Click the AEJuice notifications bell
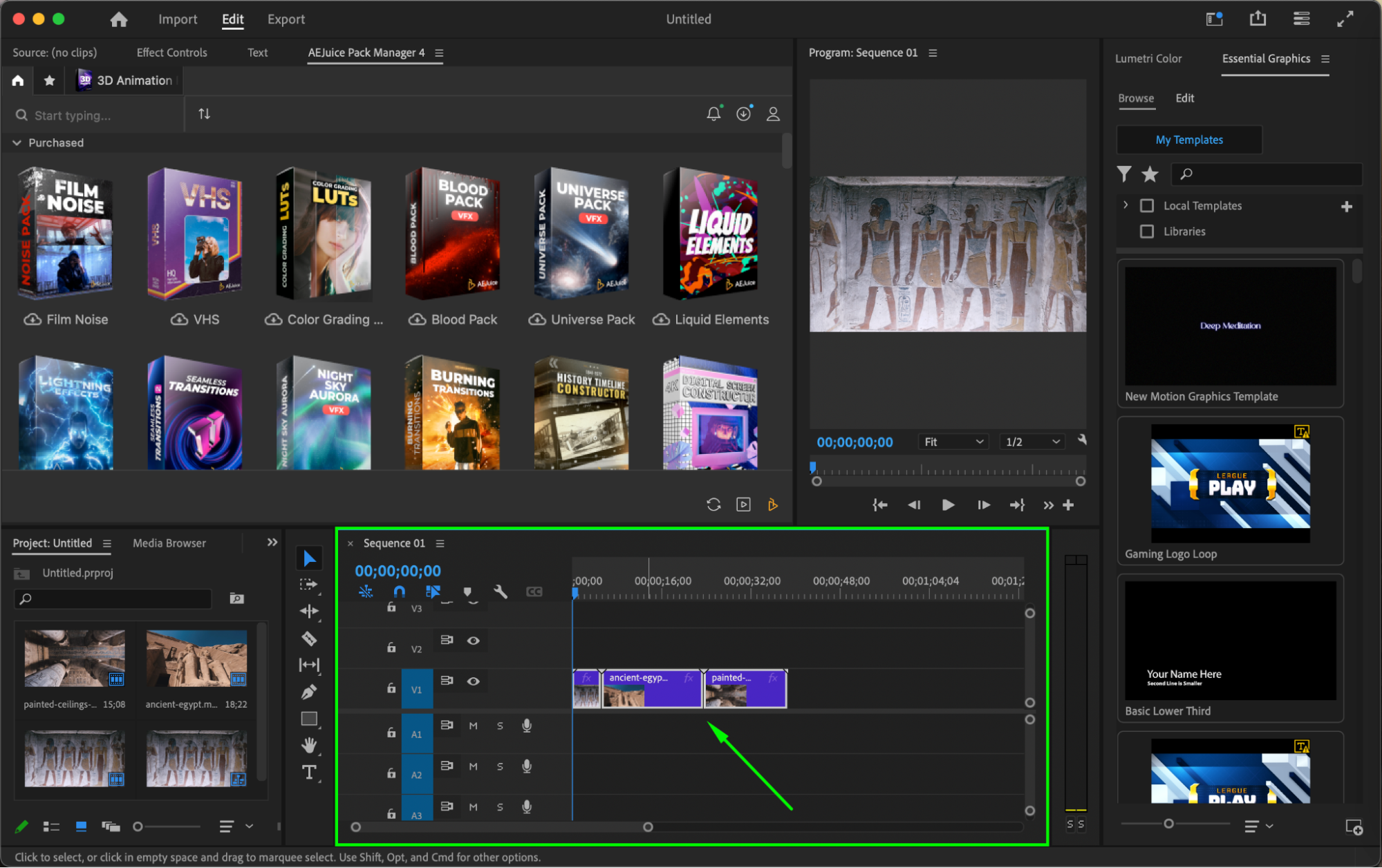The image size is (1382, 868). 713,114
